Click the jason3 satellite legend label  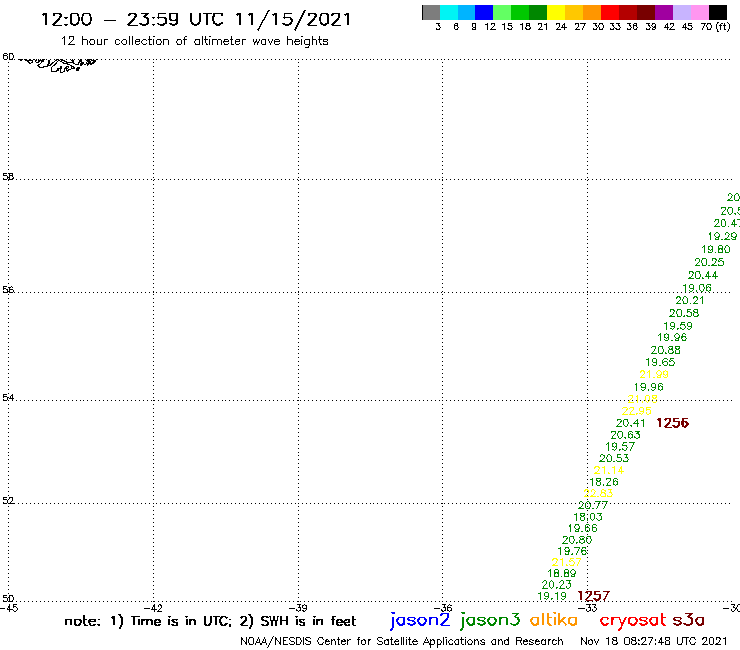coord(490,620)
